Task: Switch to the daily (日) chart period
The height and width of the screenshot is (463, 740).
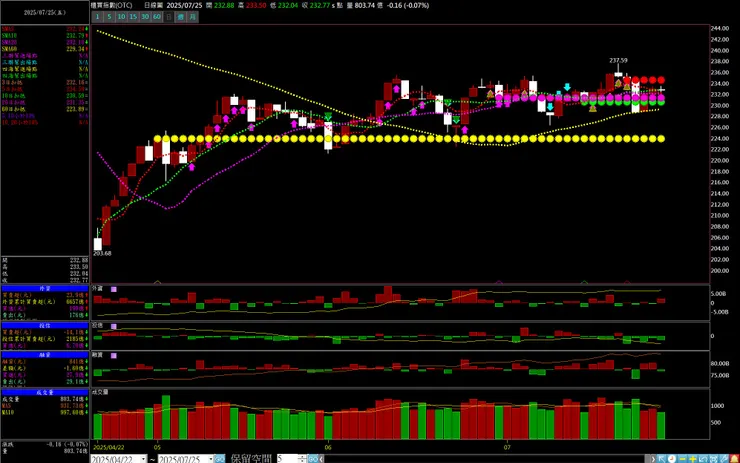Action: tap(168, 17)
